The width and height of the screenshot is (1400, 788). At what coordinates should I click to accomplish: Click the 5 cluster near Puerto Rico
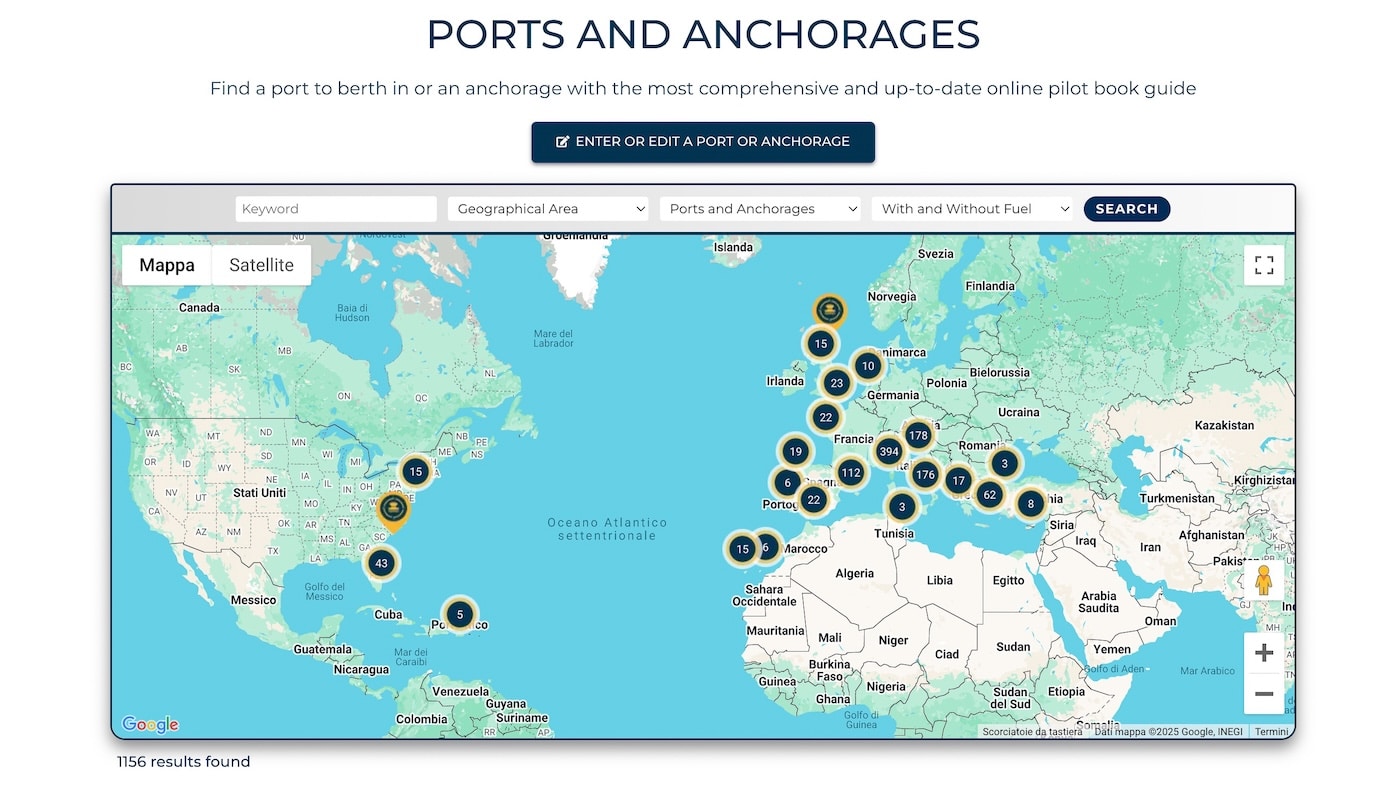tap(459, 614)
